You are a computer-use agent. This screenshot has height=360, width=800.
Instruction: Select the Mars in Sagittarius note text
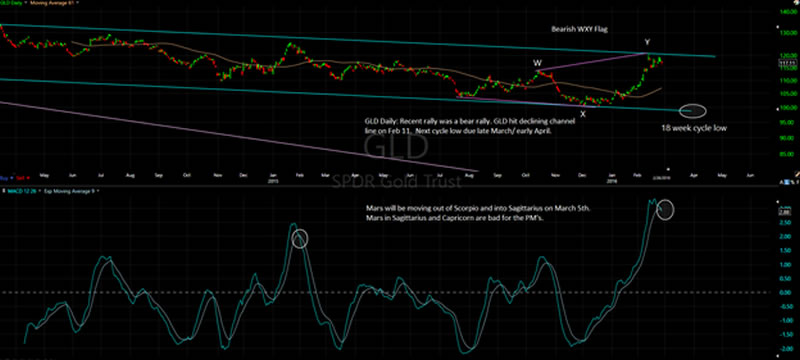(x=478, y=214)
